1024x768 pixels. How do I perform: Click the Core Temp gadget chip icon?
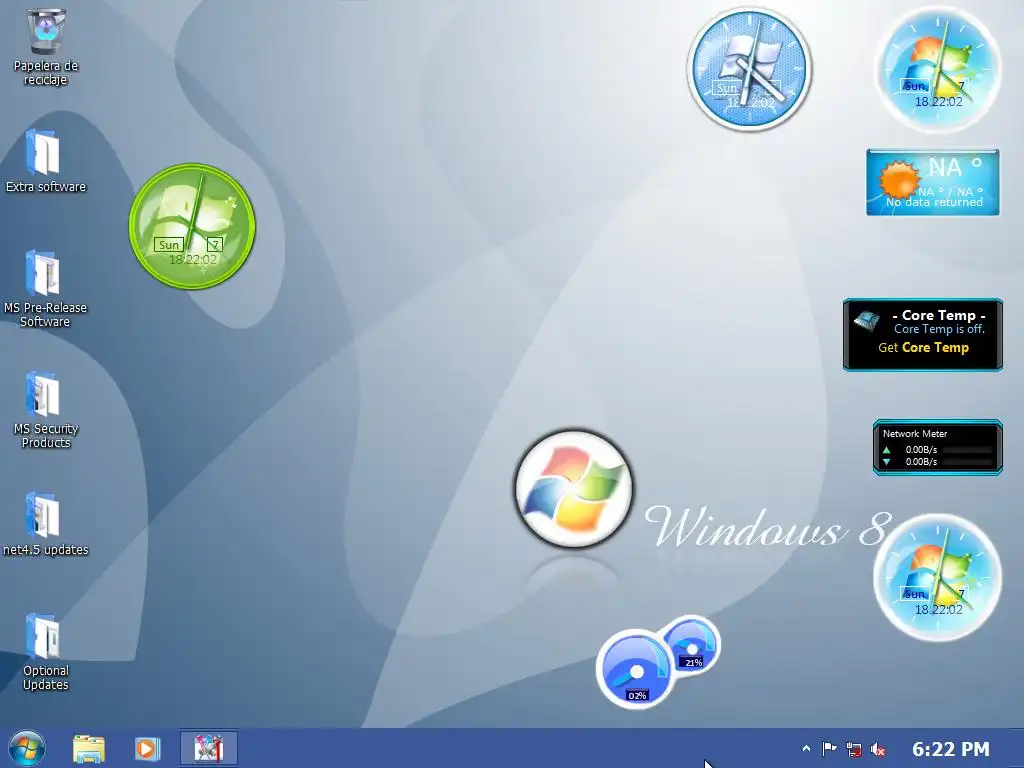click(x=866, y=321)
